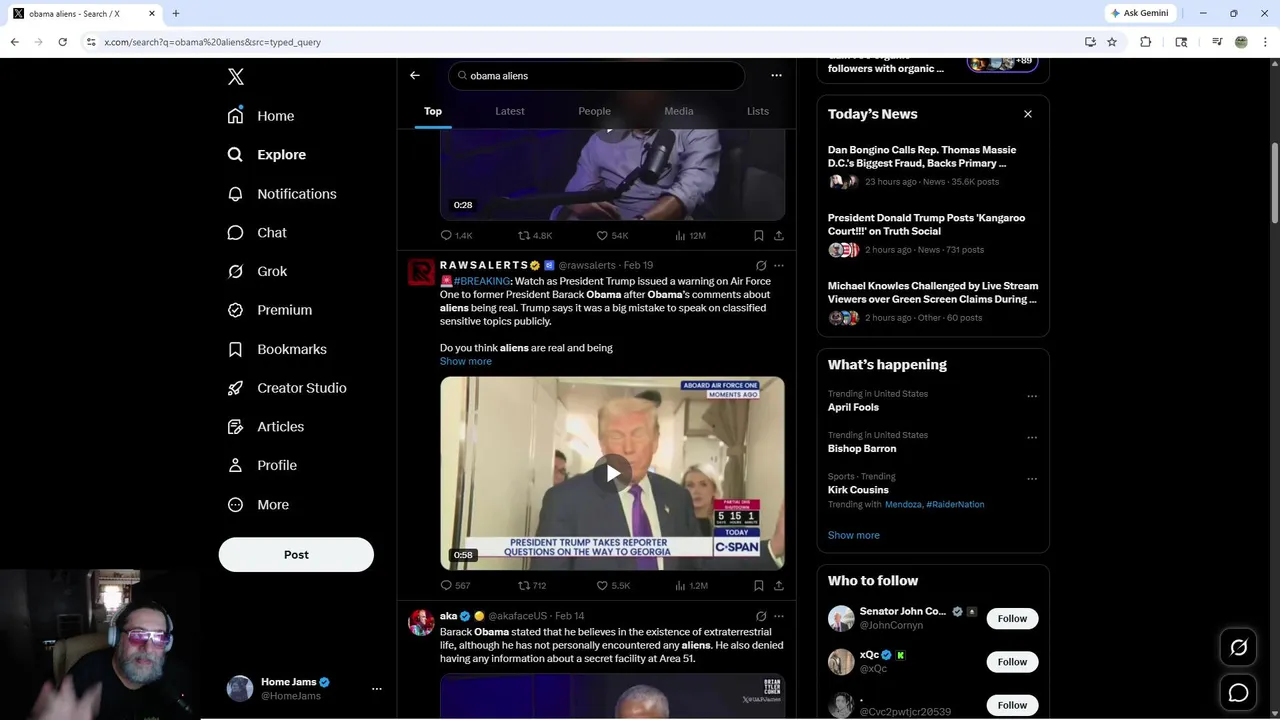The image size is (1280, 720).
Task: Open options for Bishop Barron trend
Action: pyautogui.click(x=1032, y=437)
